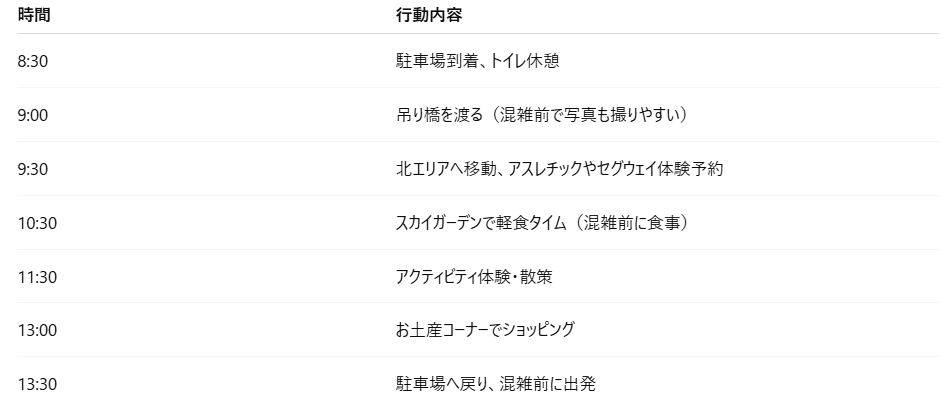Select the 11:30 time cell
This screenshot has width=949, height=406.
tap(37, 277)
